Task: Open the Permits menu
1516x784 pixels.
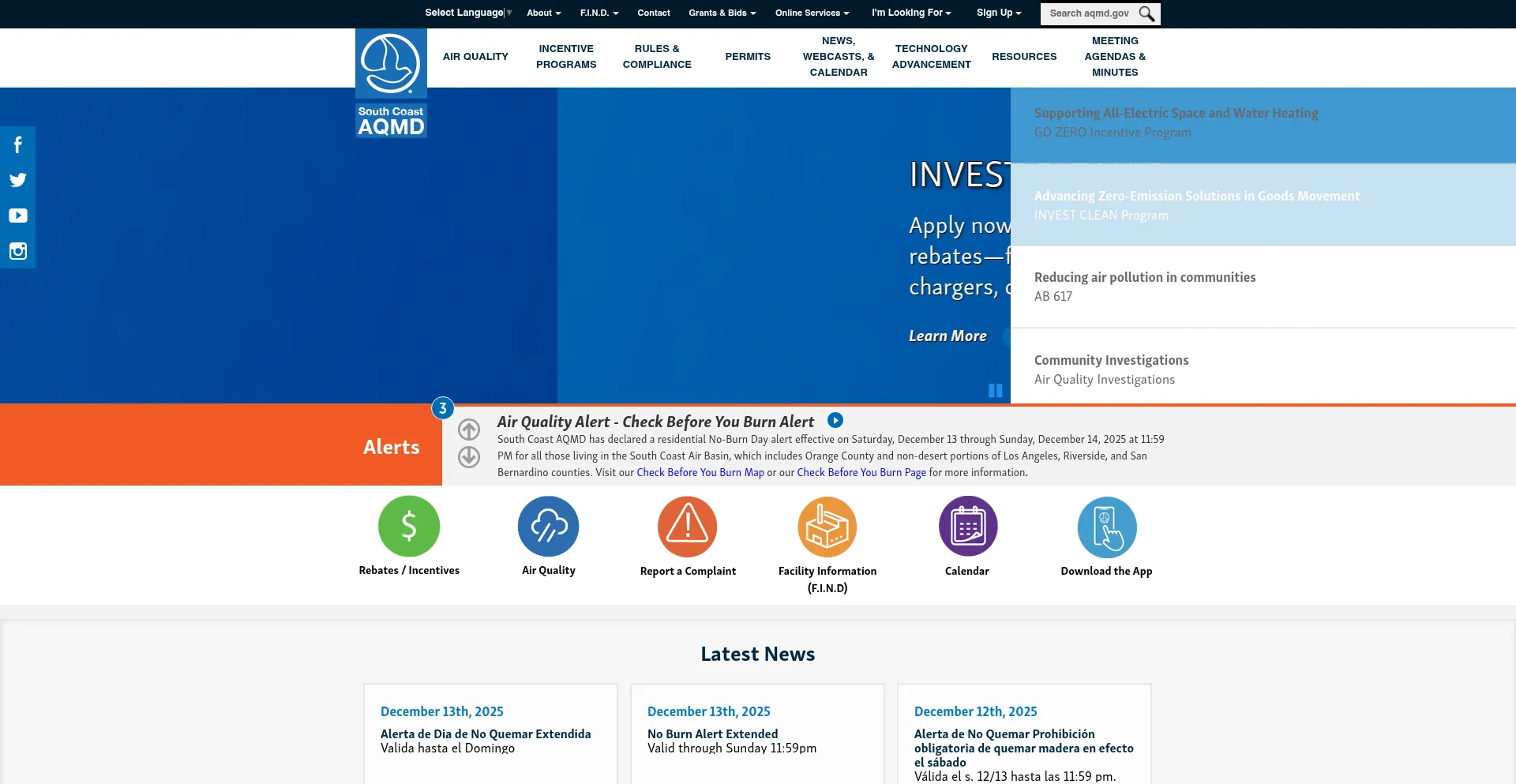Action: tap(747, 57)
